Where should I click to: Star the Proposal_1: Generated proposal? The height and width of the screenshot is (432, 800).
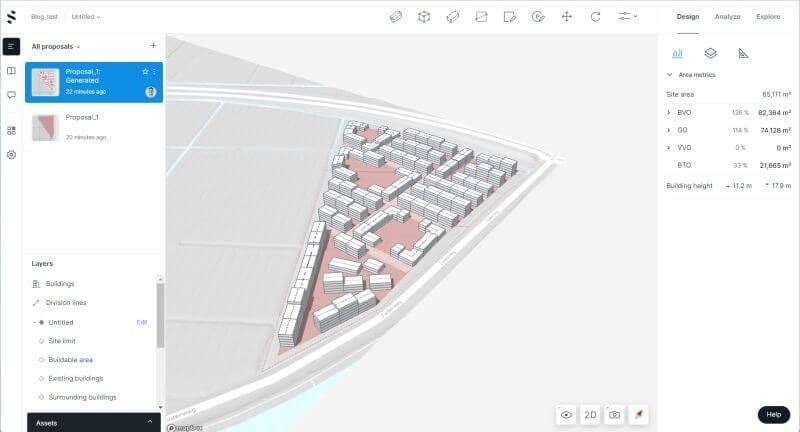click(x=145, y=72)
